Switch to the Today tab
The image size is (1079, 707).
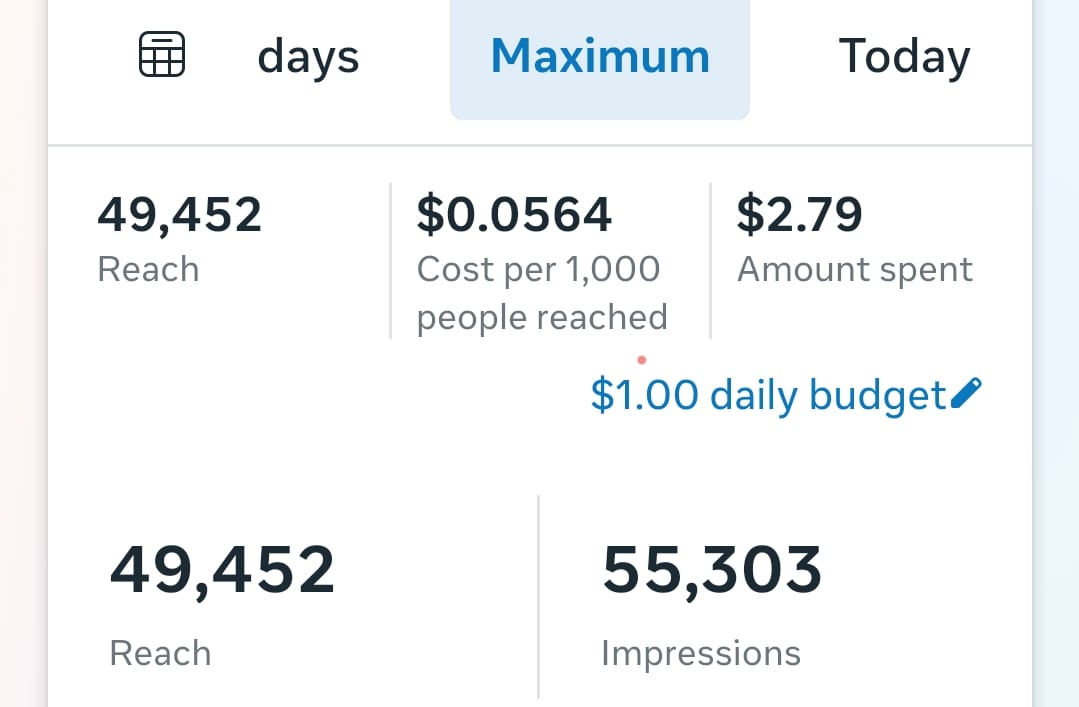click(x=904, y=57)
